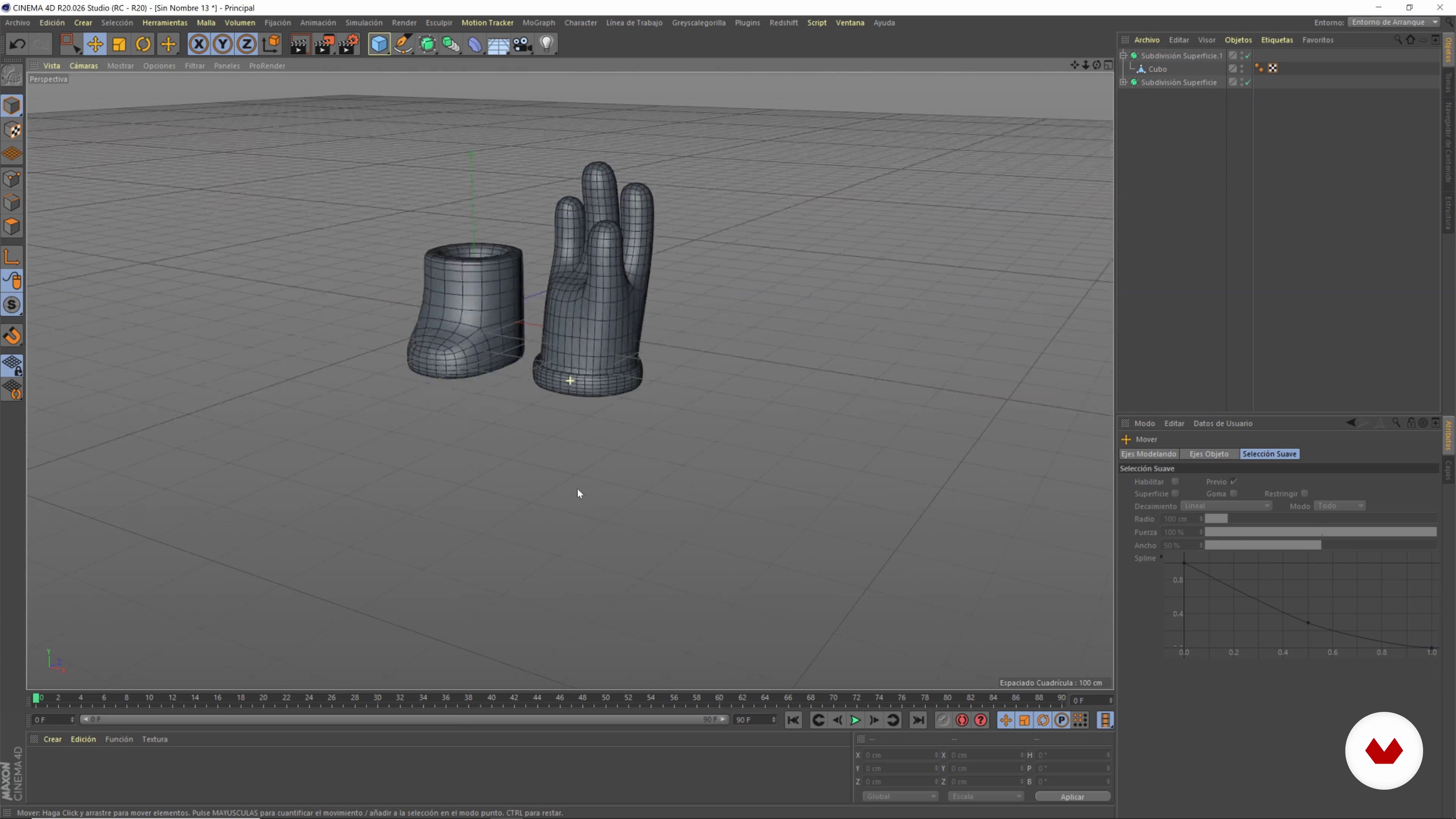
Task: Click the record active objects button
Action: coord(943,720)
